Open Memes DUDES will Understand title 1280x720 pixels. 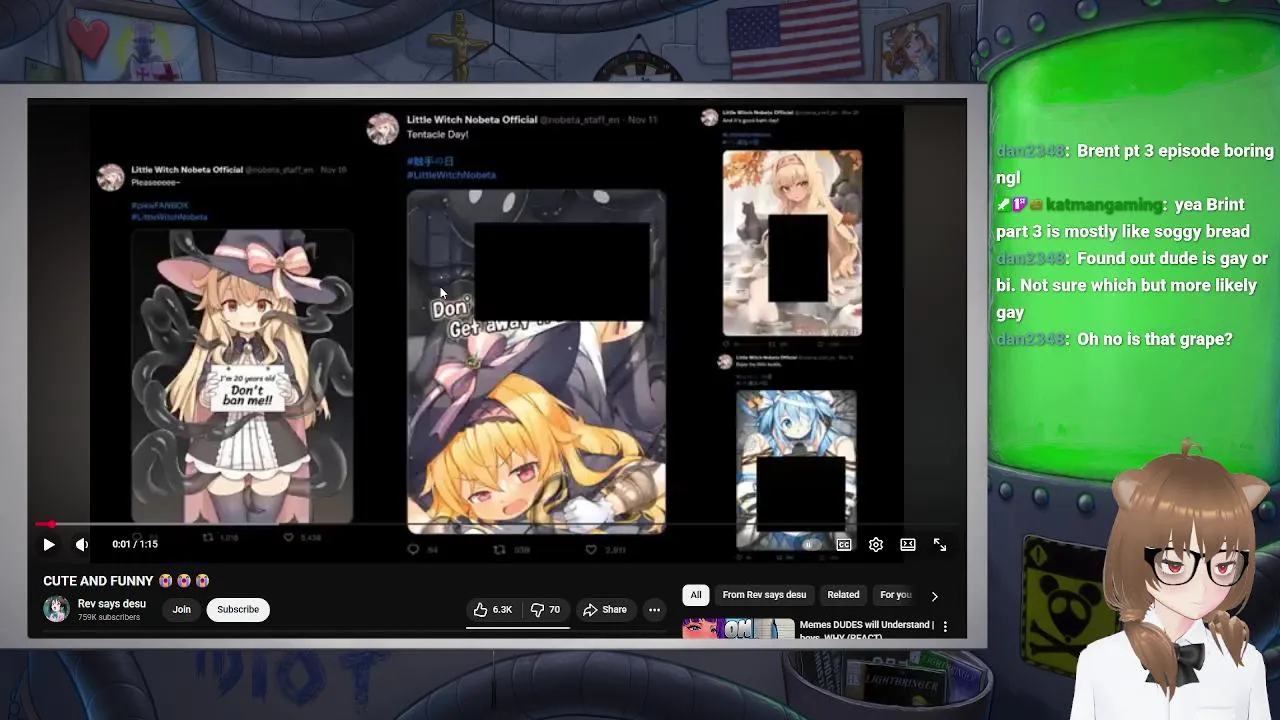pos(866,630)
